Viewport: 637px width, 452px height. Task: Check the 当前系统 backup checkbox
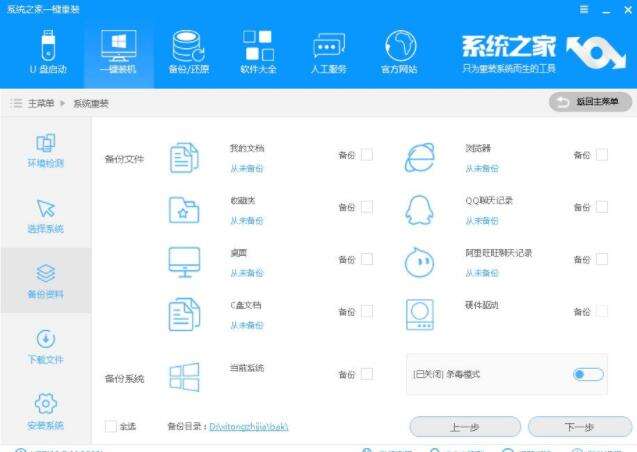coord(366,374)
